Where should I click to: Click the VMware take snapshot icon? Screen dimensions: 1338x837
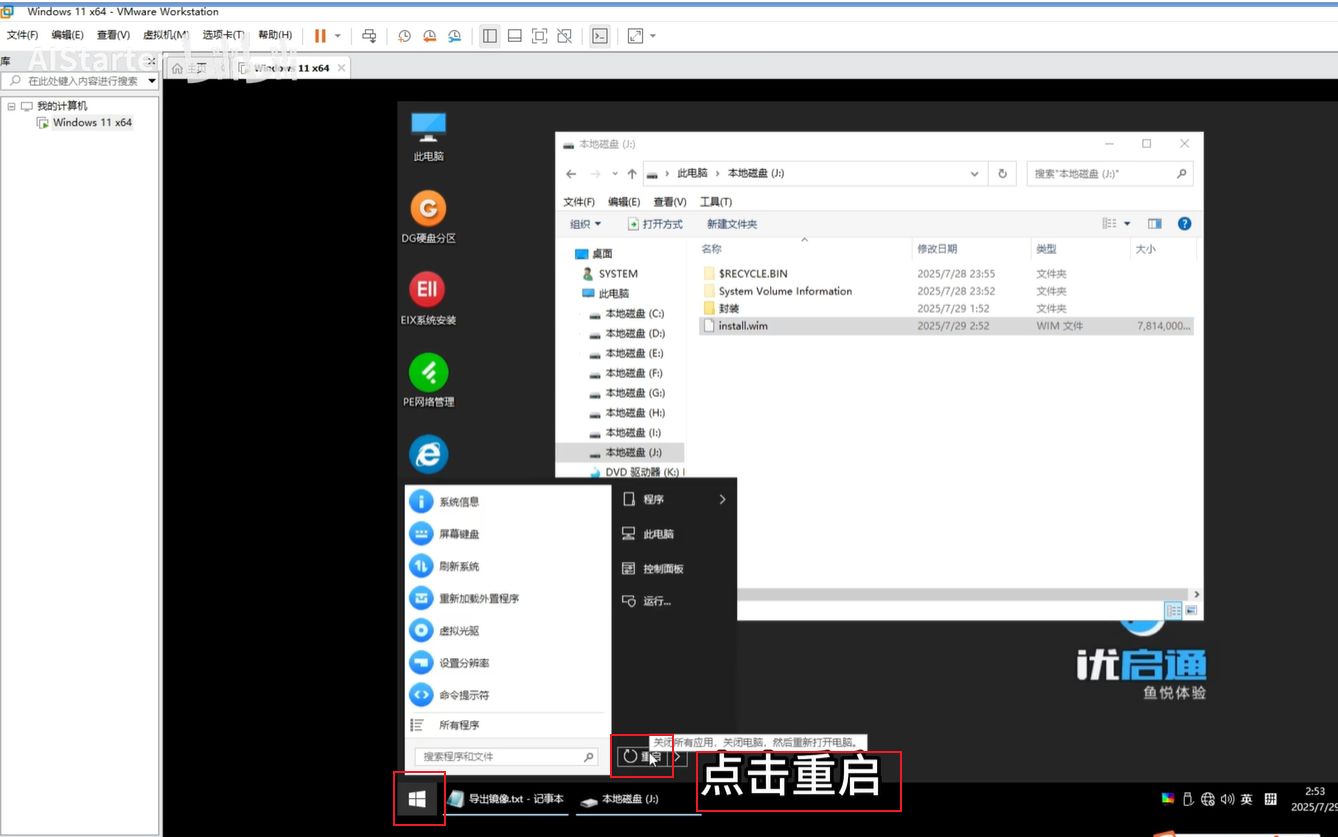[404, 36]
